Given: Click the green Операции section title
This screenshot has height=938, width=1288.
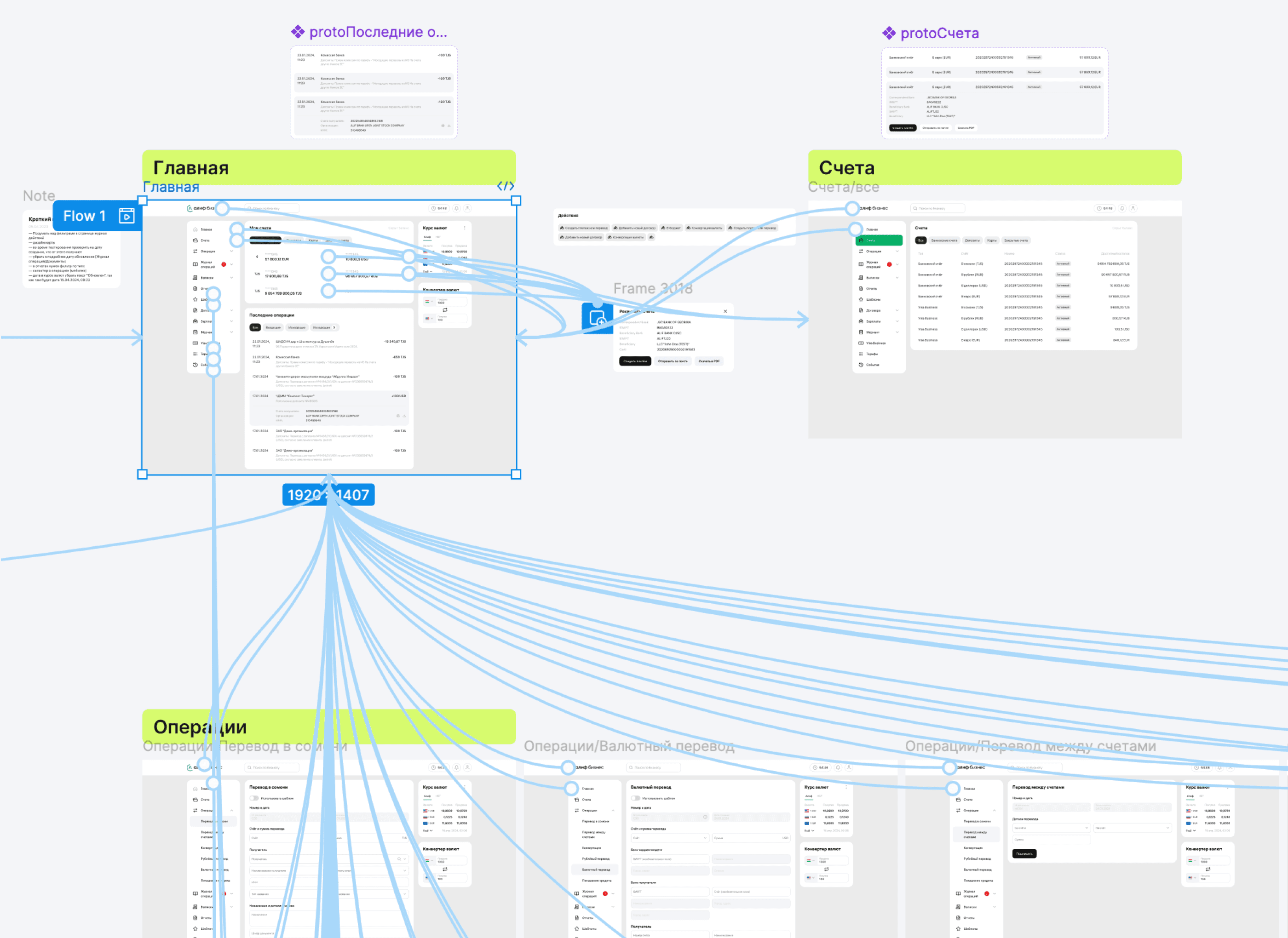Looking at the screenshot, I should pos(200,727).
